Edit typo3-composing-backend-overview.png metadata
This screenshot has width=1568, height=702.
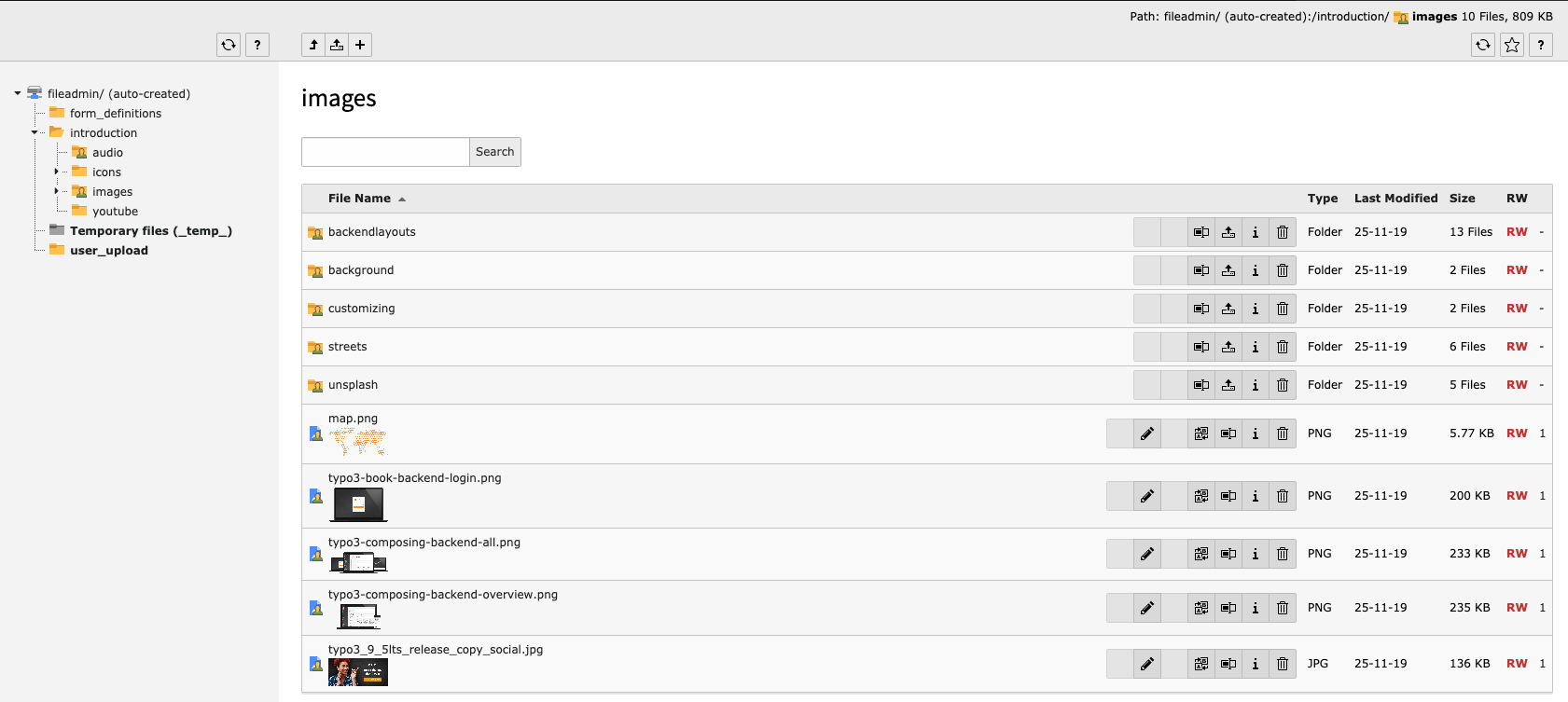[x=1147, y=608]
